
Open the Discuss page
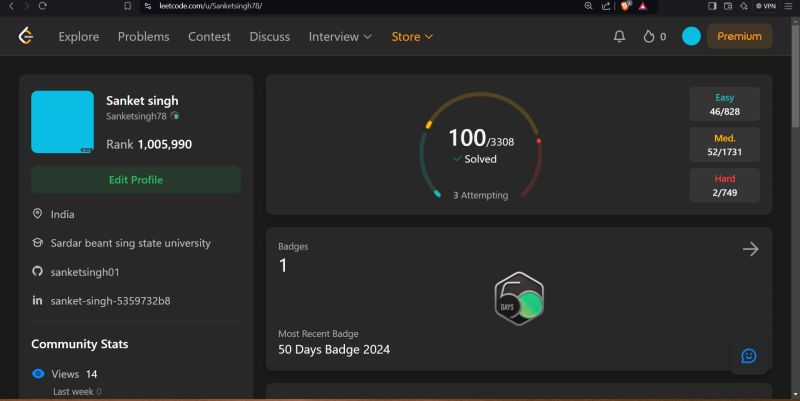tap(269, 36)
